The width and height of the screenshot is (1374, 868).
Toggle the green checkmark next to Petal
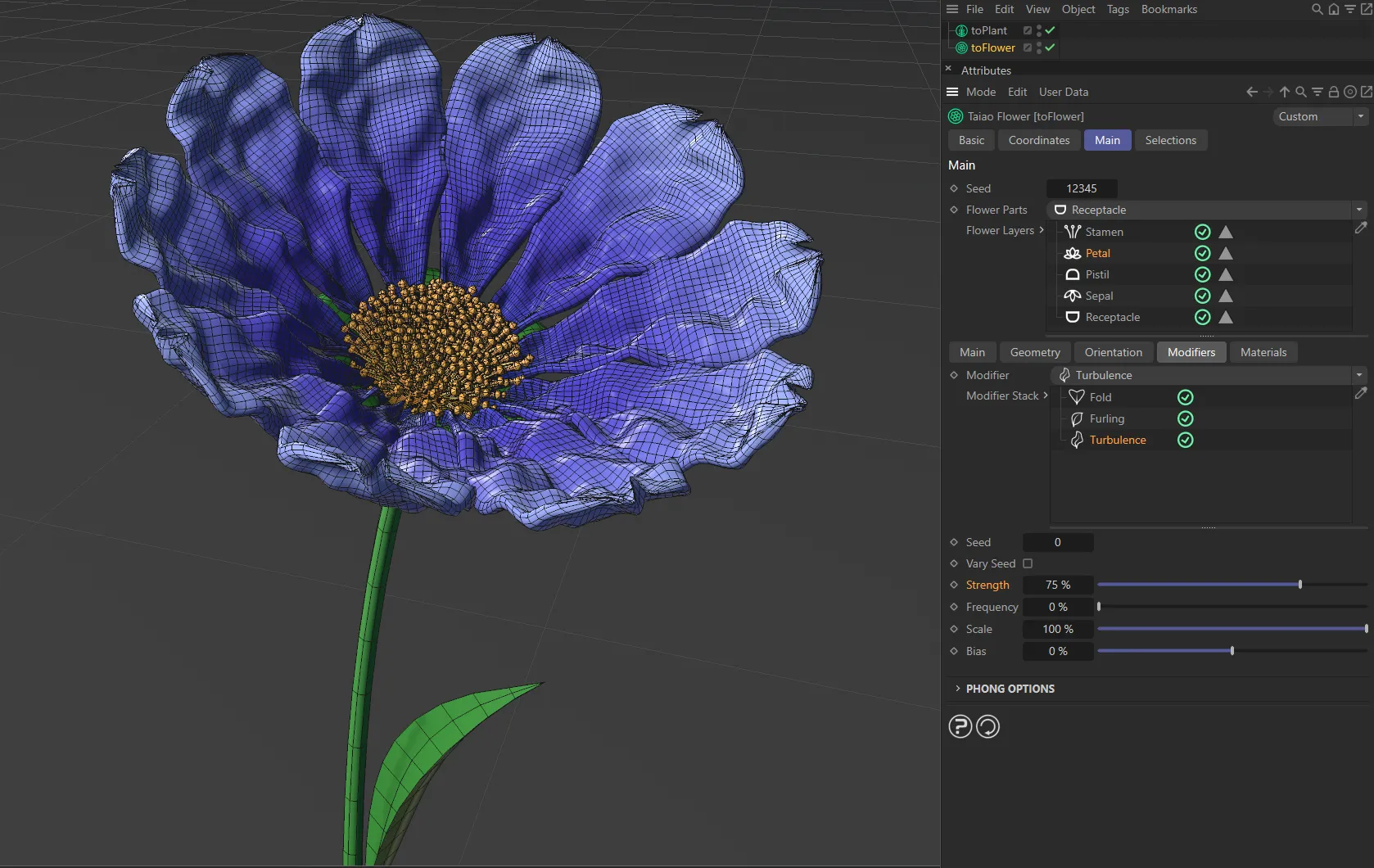point(1201,253)
